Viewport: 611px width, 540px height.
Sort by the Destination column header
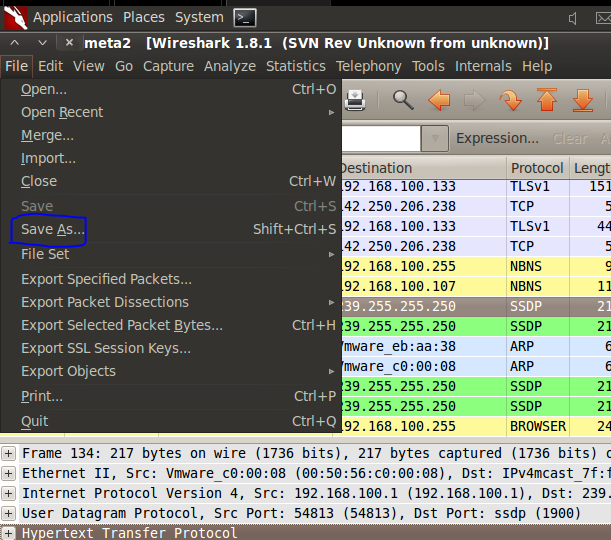pos(424,168)
